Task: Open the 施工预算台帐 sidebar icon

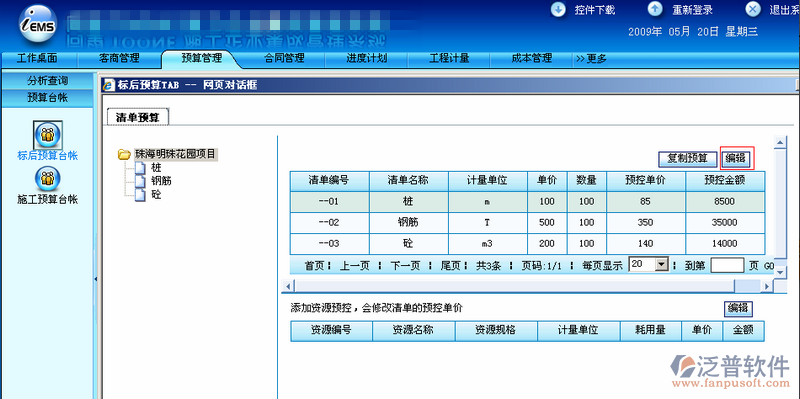Action: (x=48, y=179)
